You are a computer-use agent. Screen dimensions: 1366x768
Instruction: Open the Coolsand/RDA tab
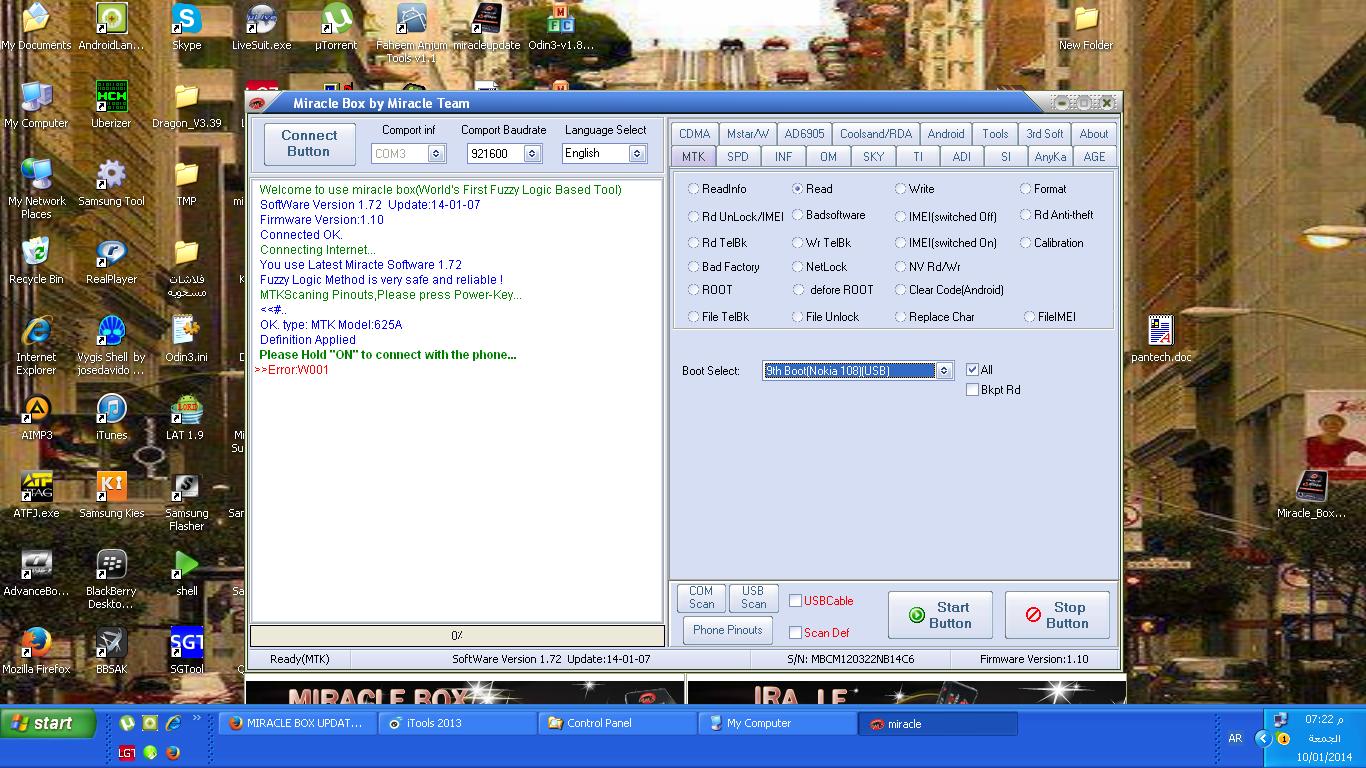[x=876, y=134]
